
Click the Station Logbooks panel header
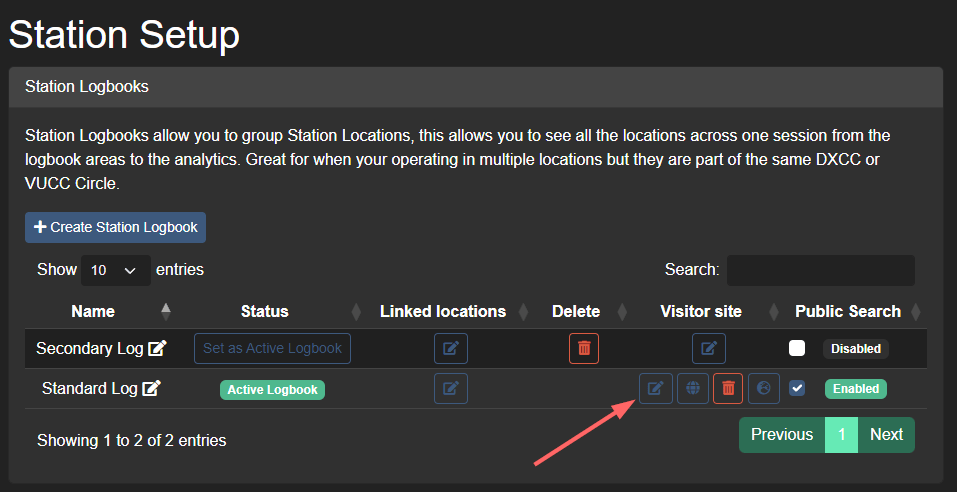click(x=476, y=87)
